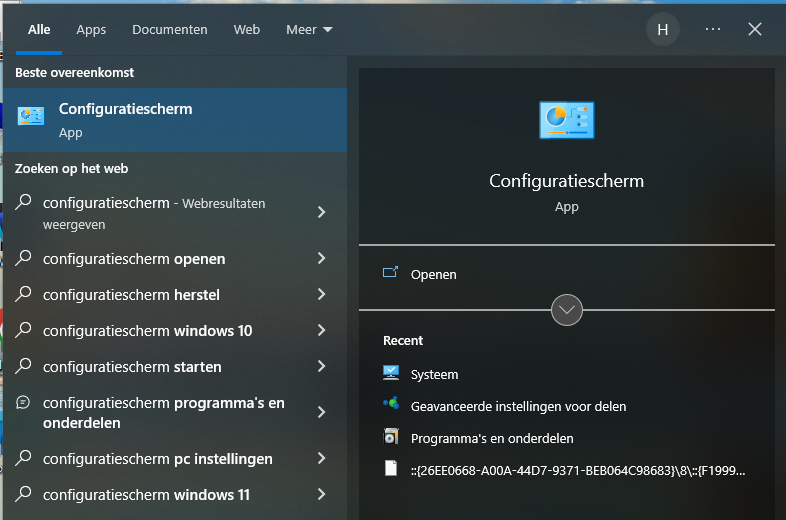Open 'Geavanceerde instellingen voor delen' recent item
This screenshot has width=786, height=520.
point(518,406)
